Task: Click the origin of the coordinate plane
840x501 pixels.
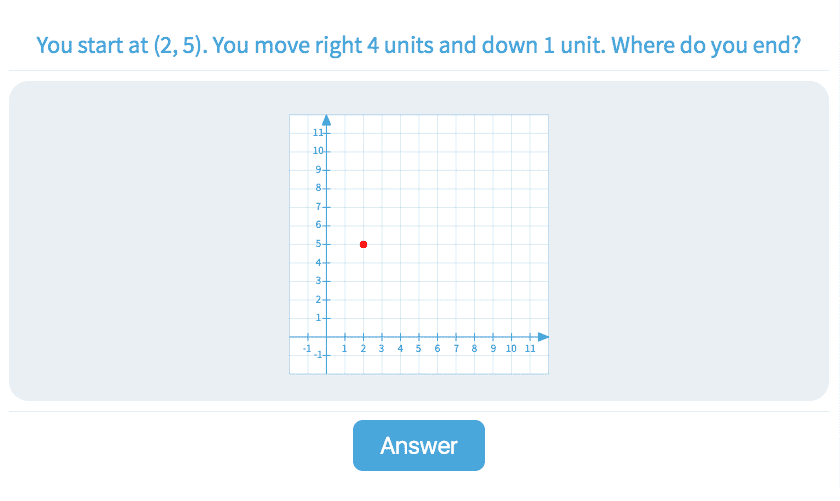Action: coord(326,336)
